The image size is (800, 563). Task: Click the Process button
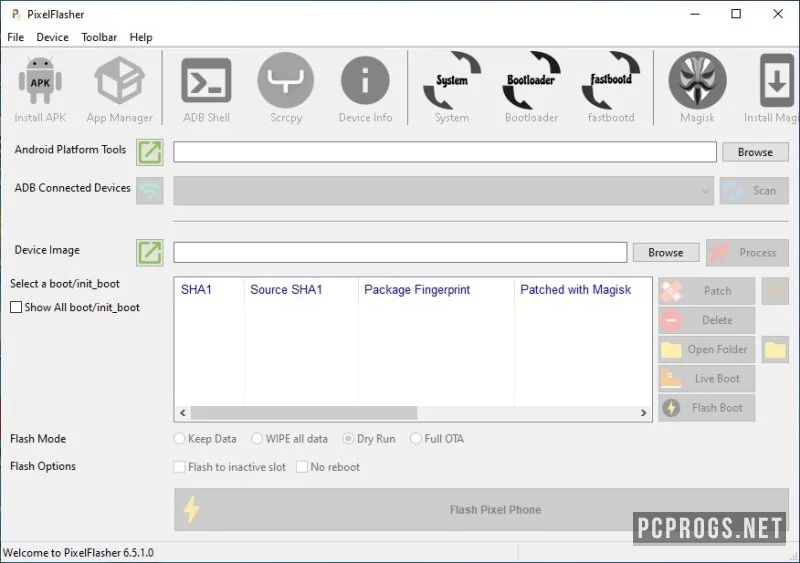tap(747, 253)
